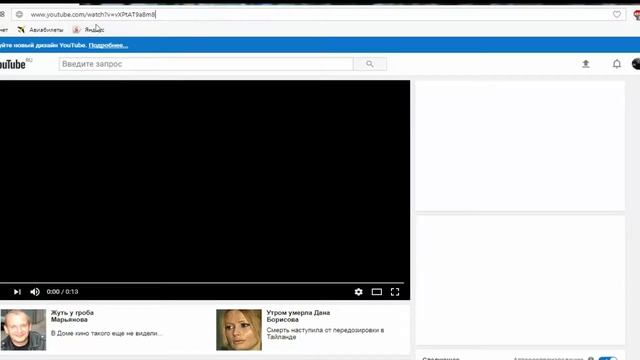Open the player settings gear
This screenshot has height=360, width=640.
coord(358,292)
